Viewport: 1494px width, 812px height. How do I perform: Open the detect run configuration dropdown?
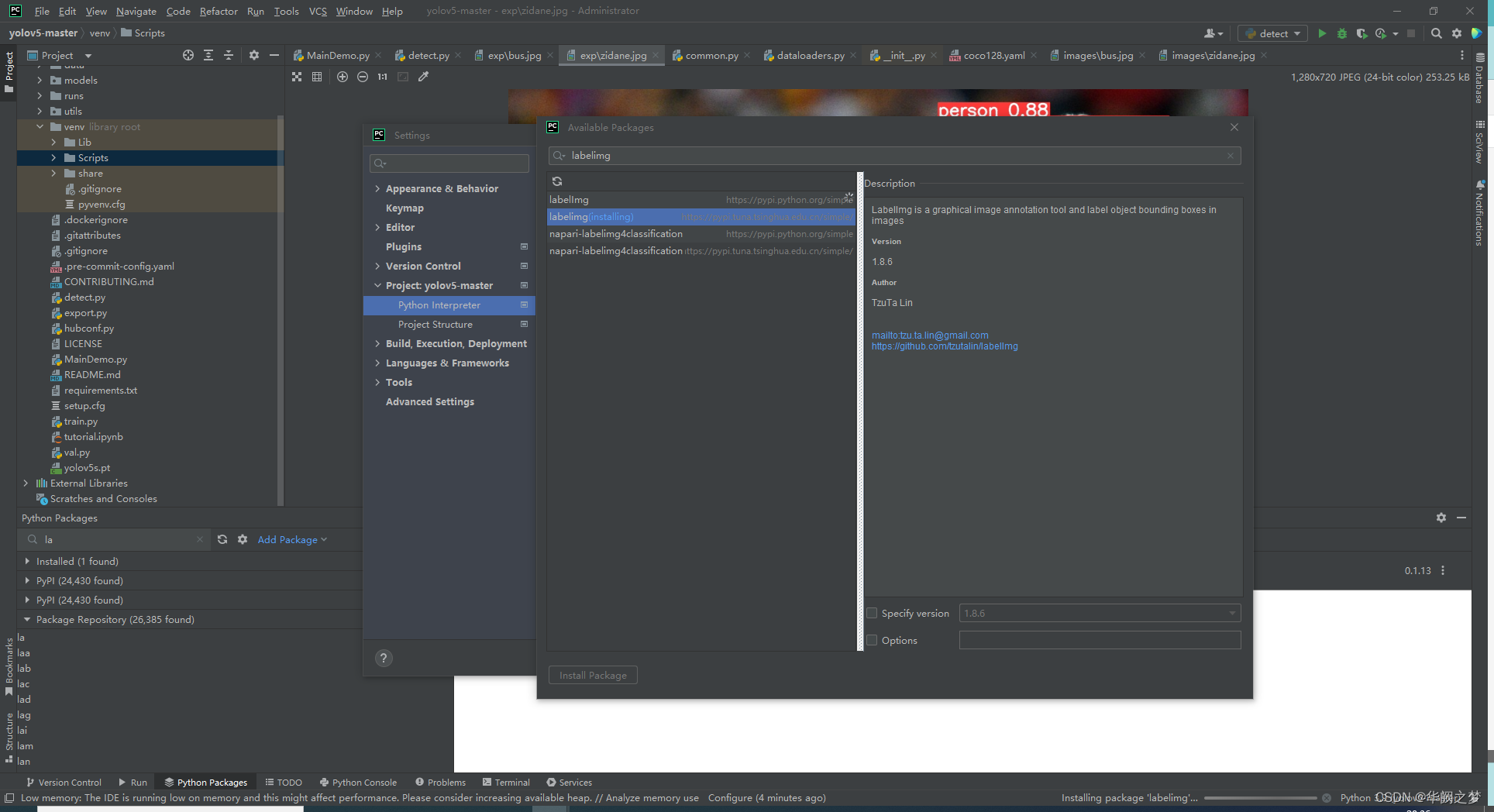coord(1272,33)
